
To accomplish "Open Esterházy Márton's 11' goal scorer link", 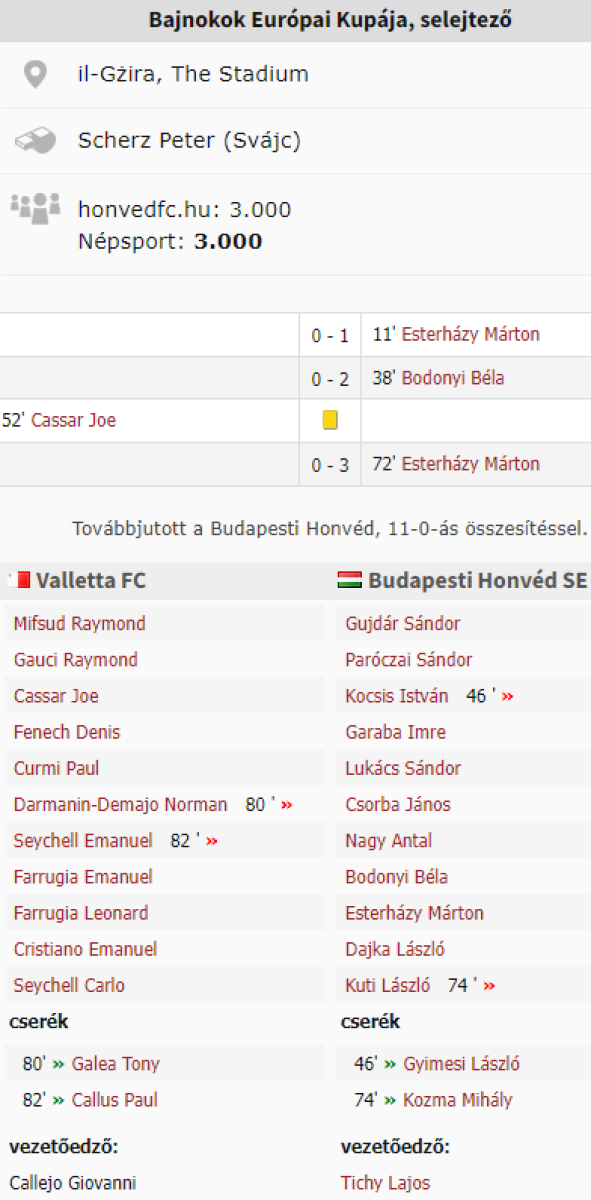I will point(470,335).
